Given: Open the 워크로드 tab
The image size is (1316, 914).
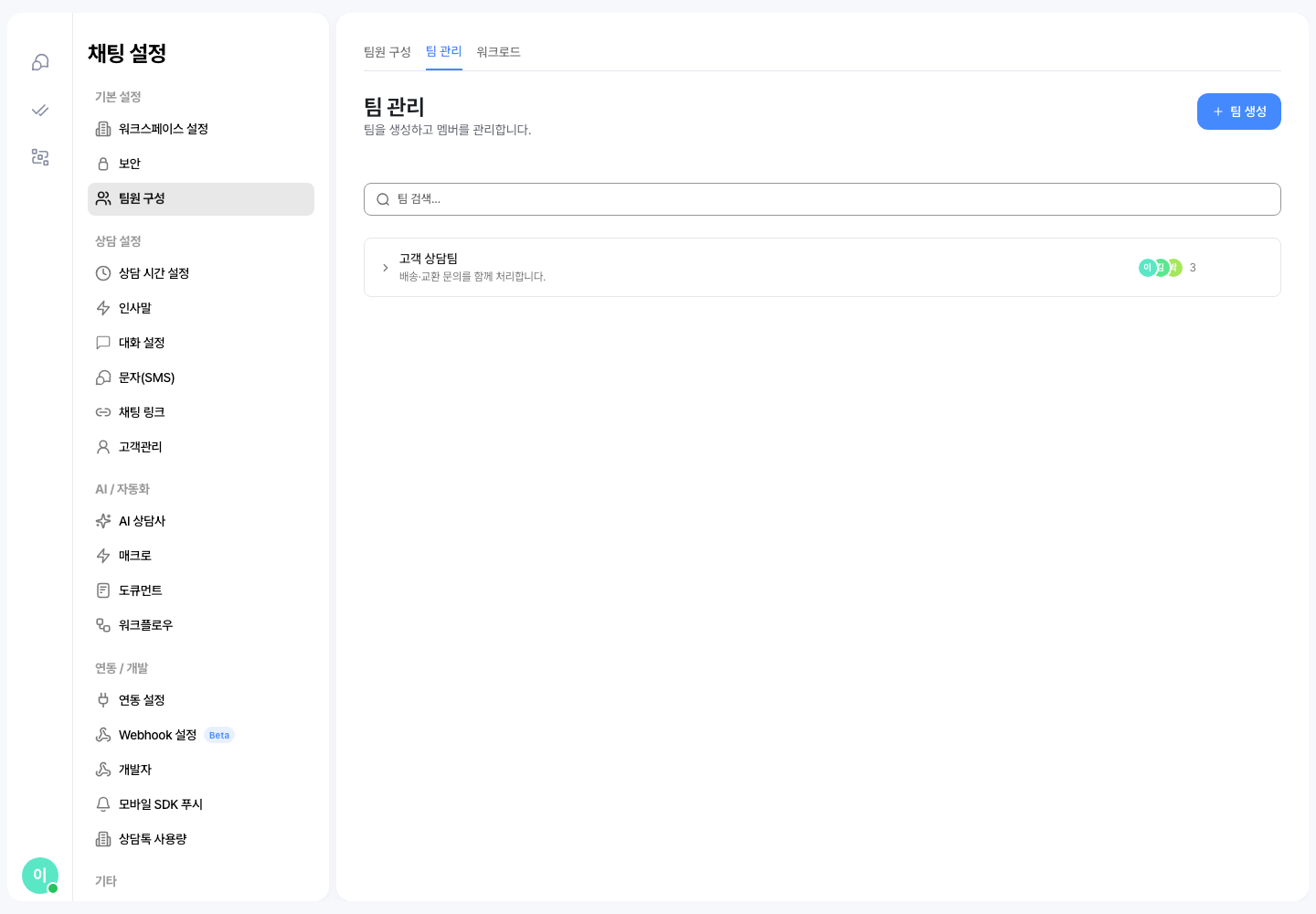Looking at the screenshot, I should pyautogui.click(x=499, y=52).
